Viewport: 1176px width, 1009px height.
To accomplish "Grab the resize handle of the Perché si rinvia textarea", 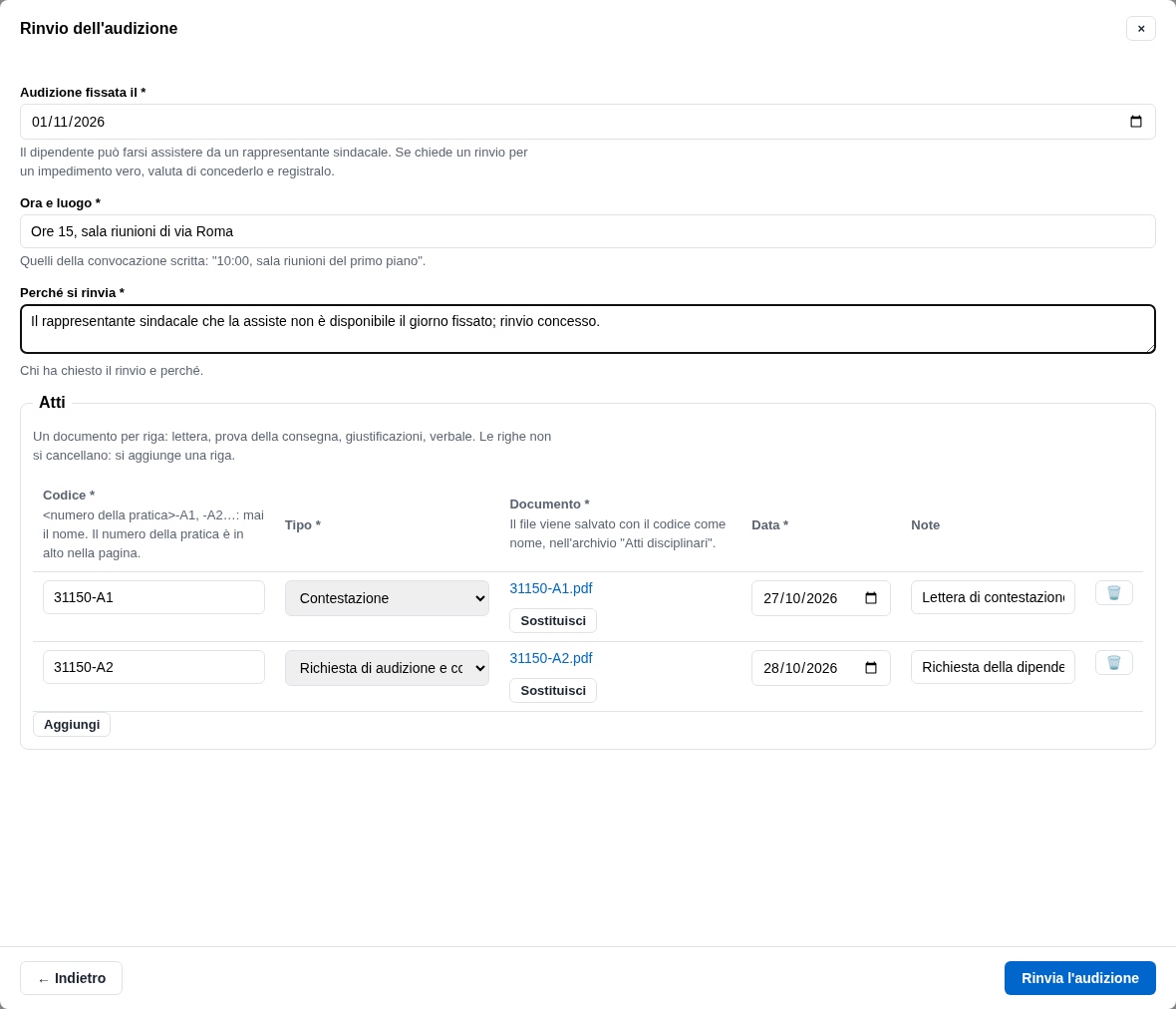I will 1148,347.
